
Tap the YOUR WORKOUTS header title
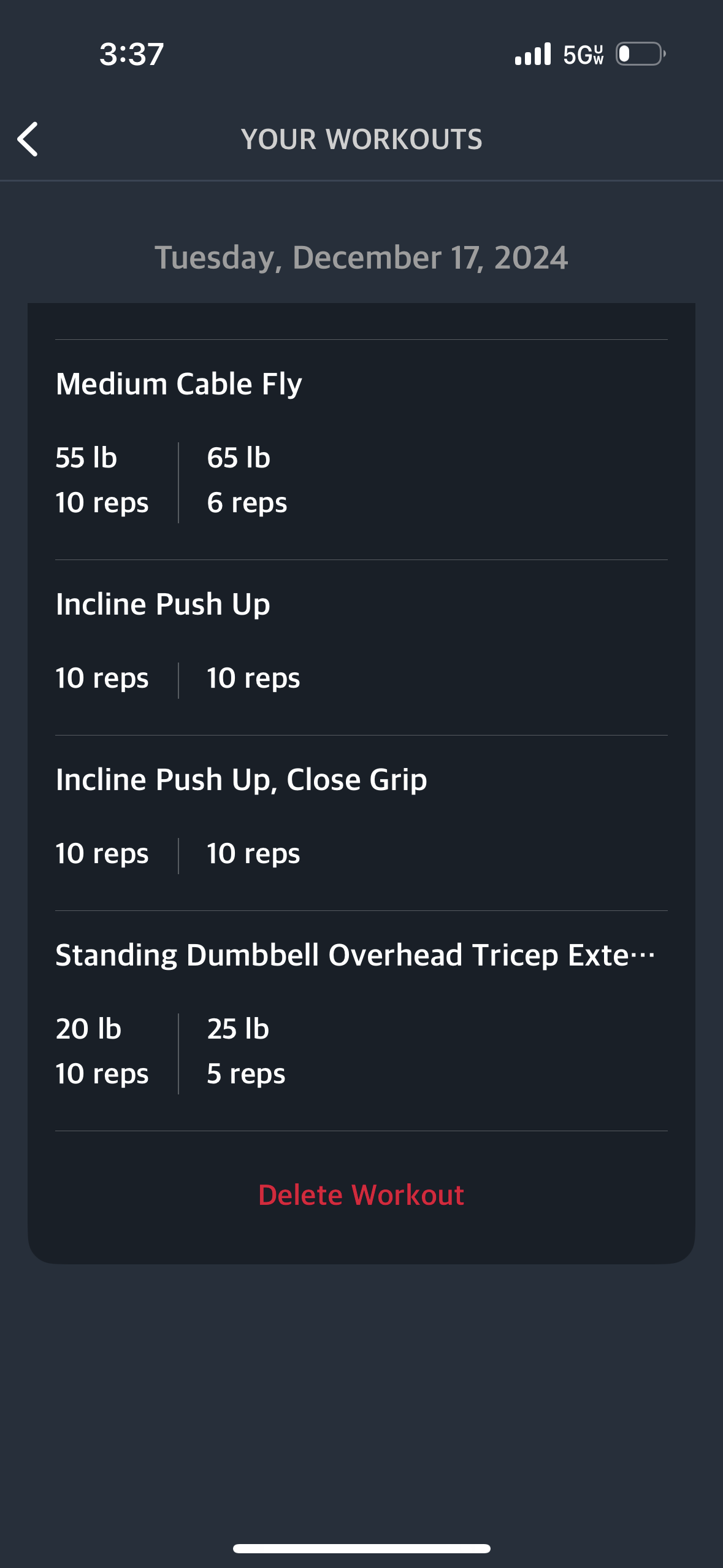[x=362, y=139]
